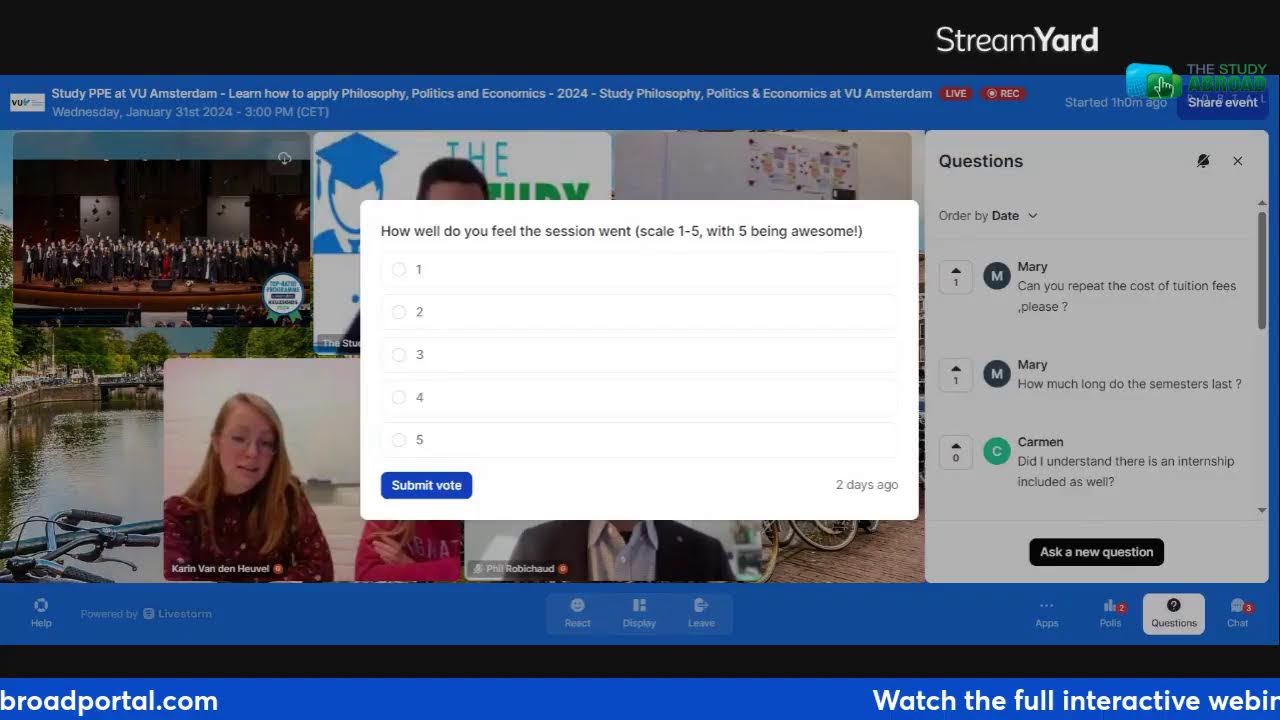Upvote Mary's semesters length question
Image resolution: width=1280 pixels, height=720 pixels.
[956, 375]
